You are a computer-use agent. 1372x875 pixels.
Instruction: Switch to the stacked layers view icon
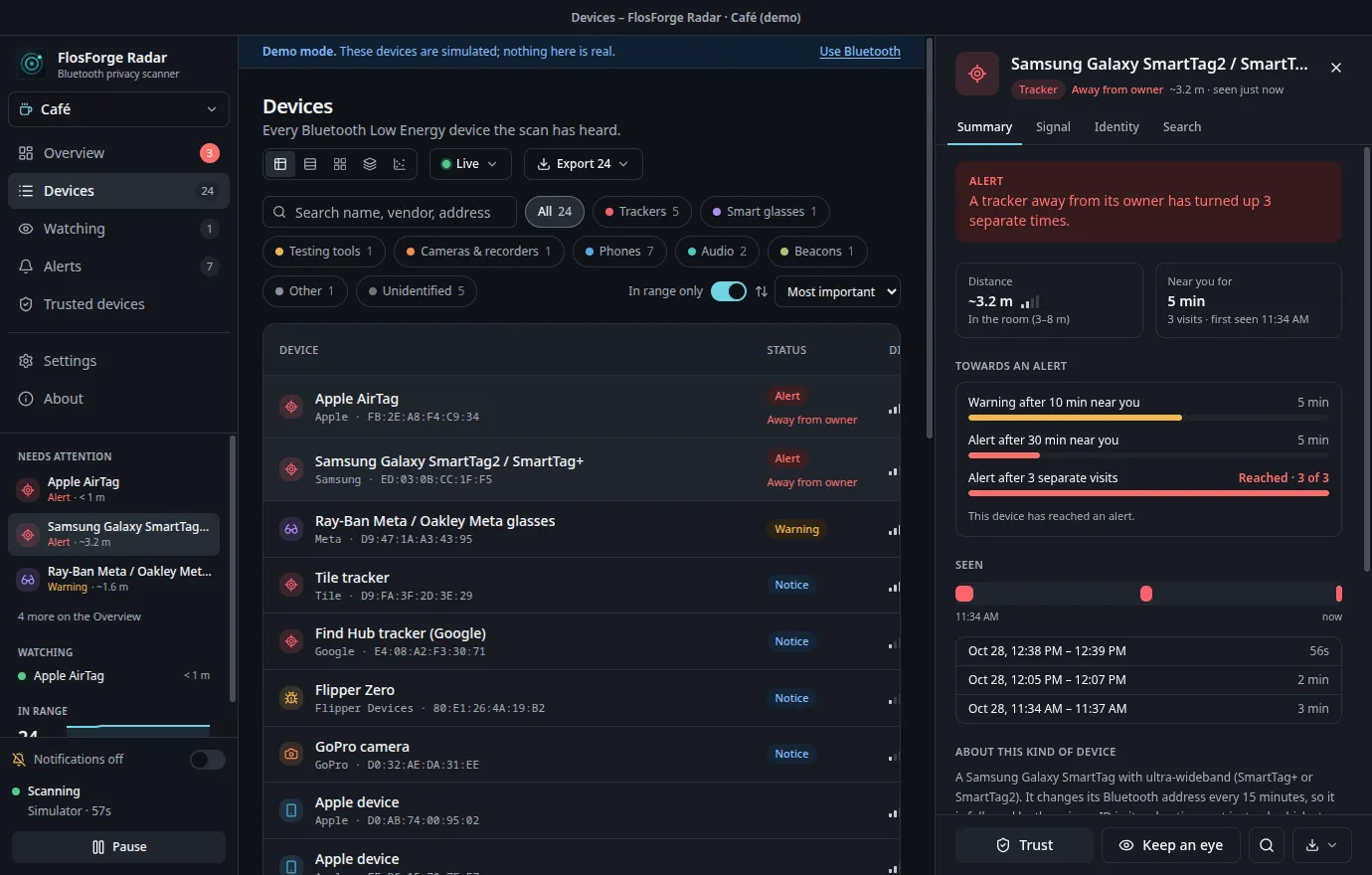(x=370, y=164)
